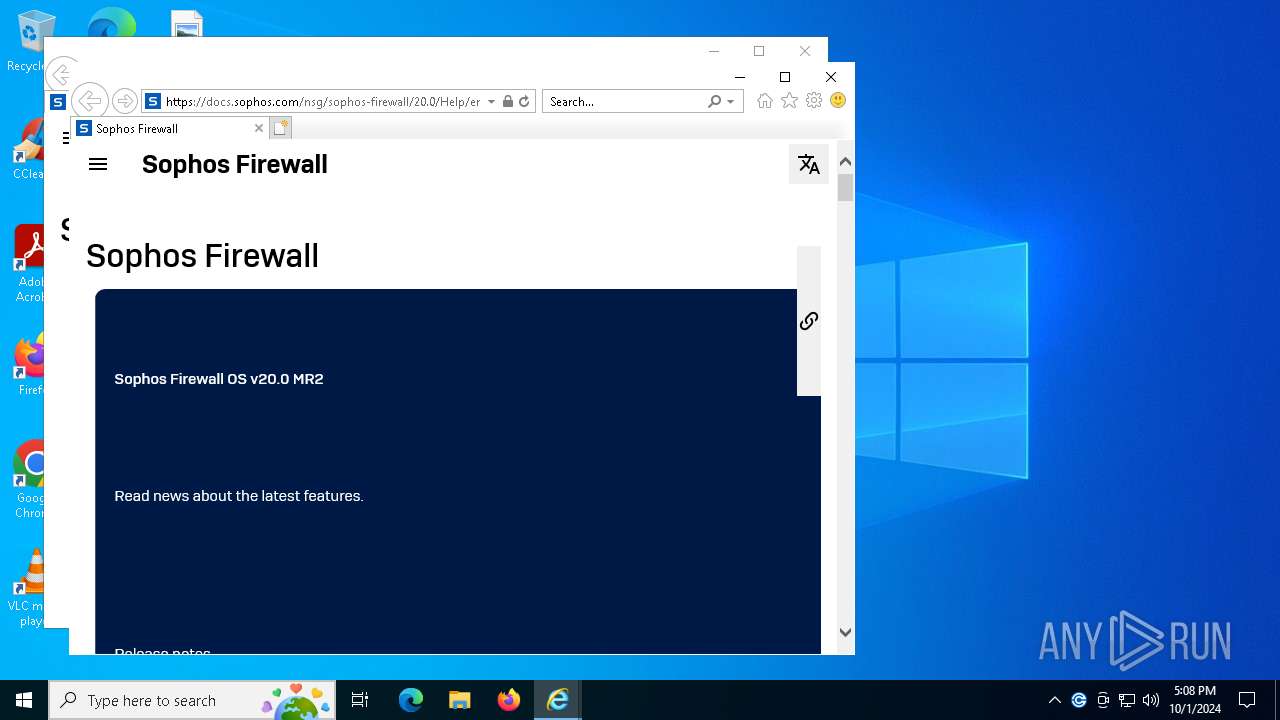The image size is (1280, 720).
Task: Expand the address bar dropdown arrow
Action: 491,101
